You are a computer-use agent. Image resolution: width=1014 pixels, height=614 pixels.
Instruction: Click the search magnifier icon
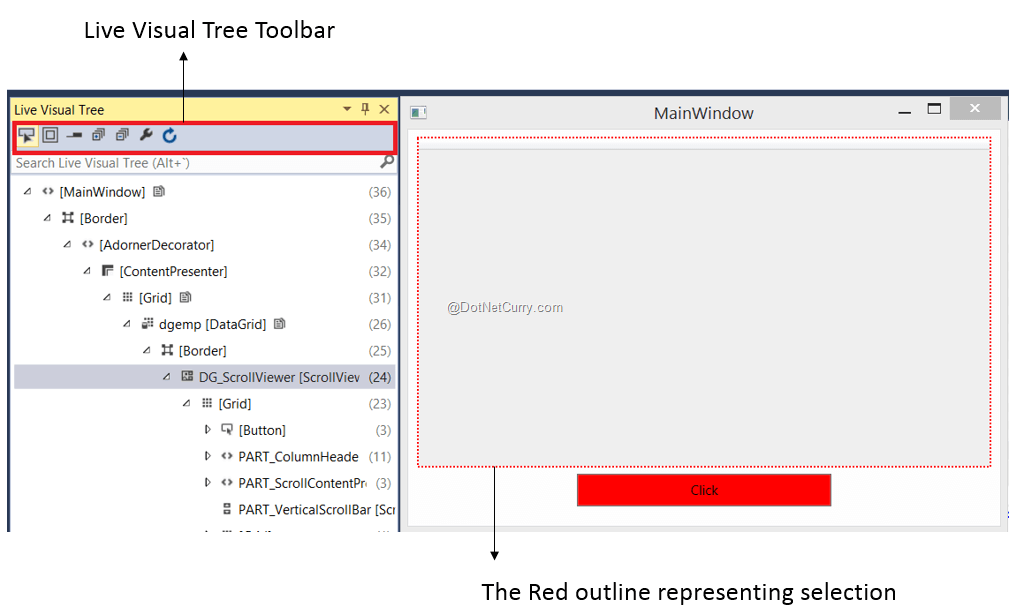(x=387, y=162)
